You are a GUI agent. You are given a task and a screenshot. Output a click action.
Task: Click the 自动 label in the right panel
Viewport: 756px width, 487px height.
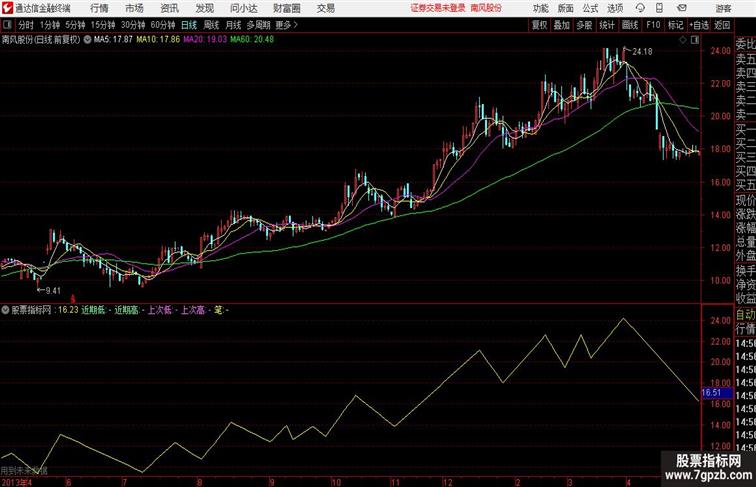click(745, 314)
